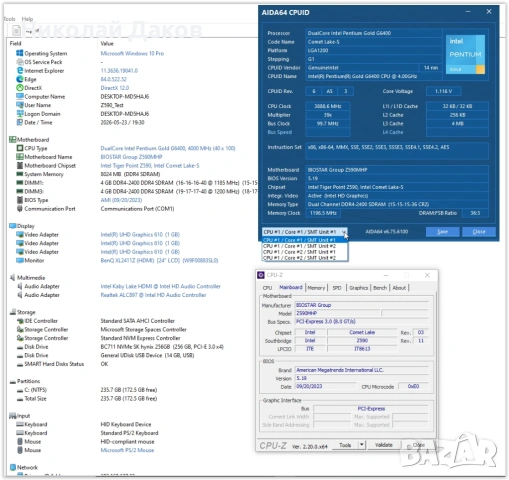Click the report page toolbar icon

point(16,31)
